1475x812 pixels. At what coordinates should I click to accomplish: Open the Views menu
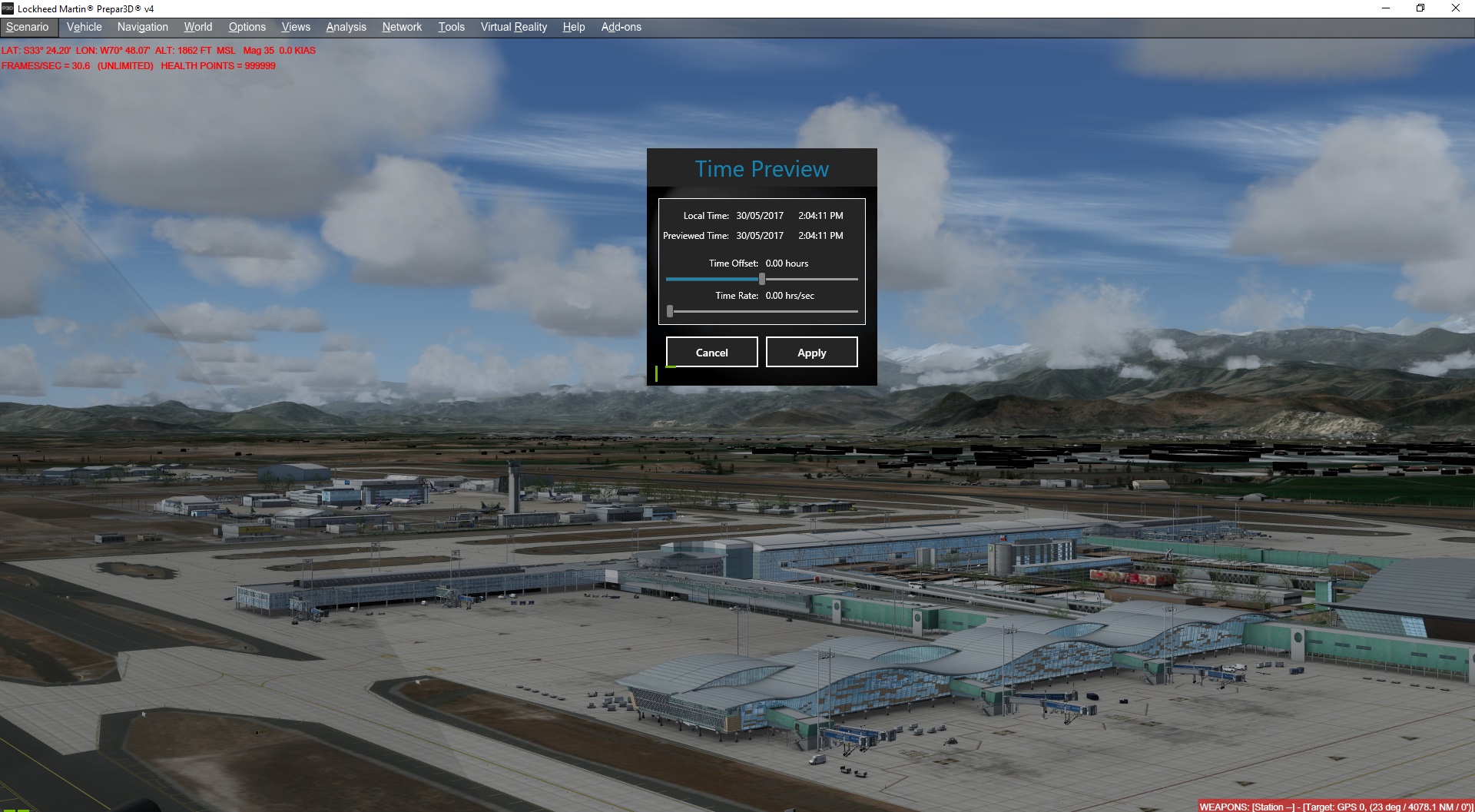click(x=296, y=27)
